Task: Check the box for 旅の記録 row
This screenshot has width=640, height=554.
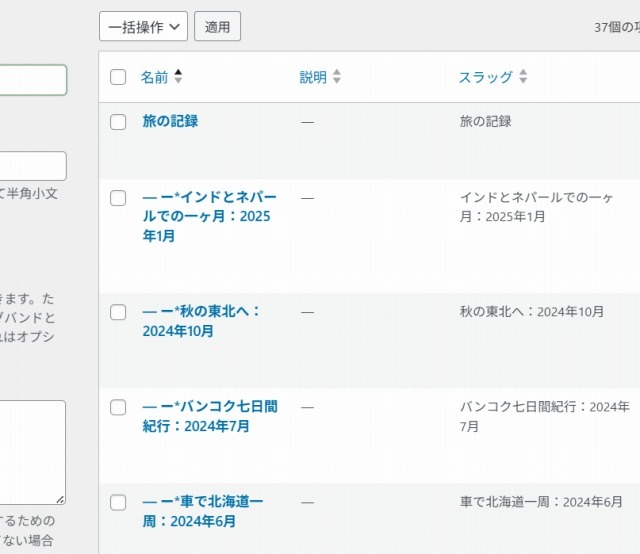Action: [118, 122]
